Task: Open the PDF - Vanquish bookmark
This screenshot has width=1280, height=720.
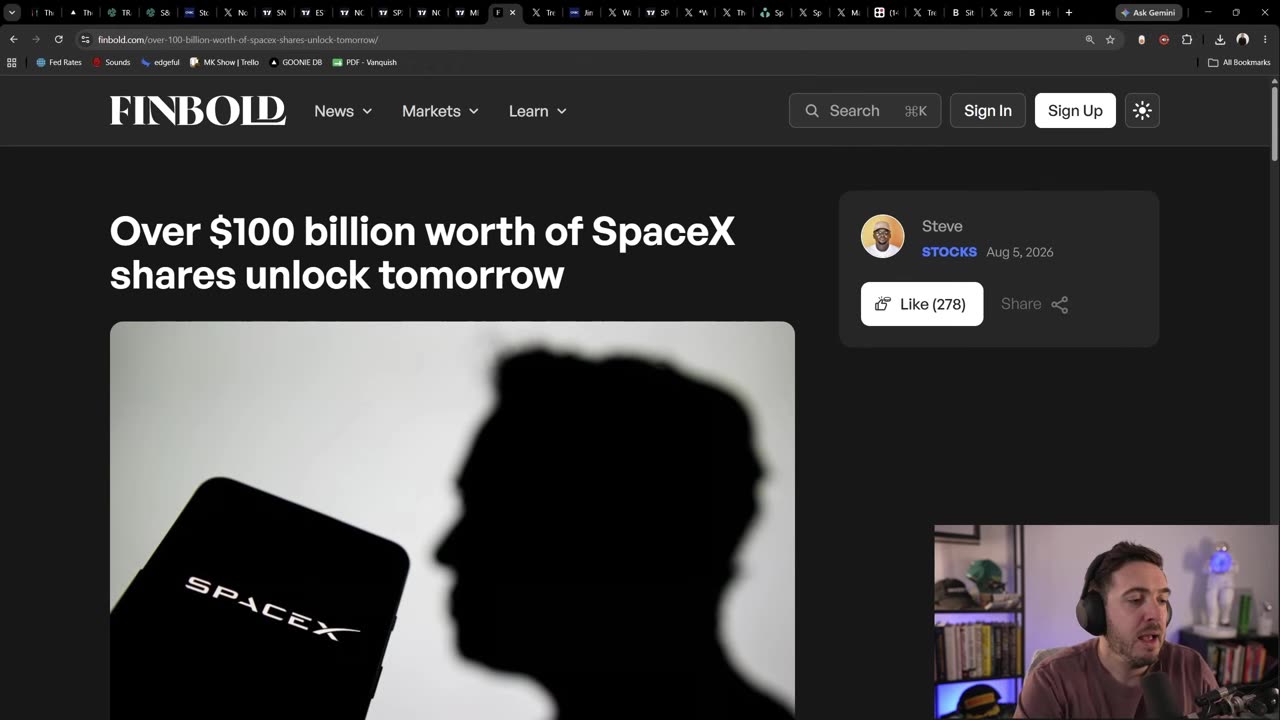Action: [x=364, y=62]
